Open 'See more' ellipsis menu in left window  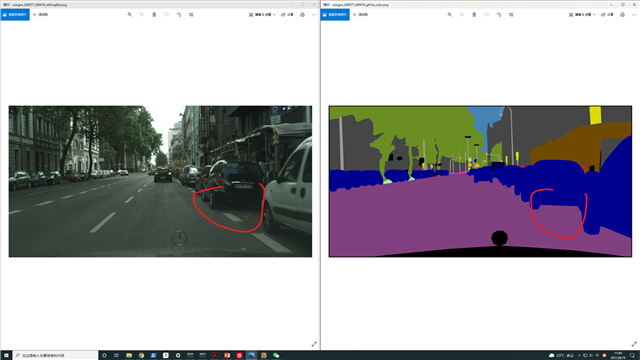[x=314, y=15]
